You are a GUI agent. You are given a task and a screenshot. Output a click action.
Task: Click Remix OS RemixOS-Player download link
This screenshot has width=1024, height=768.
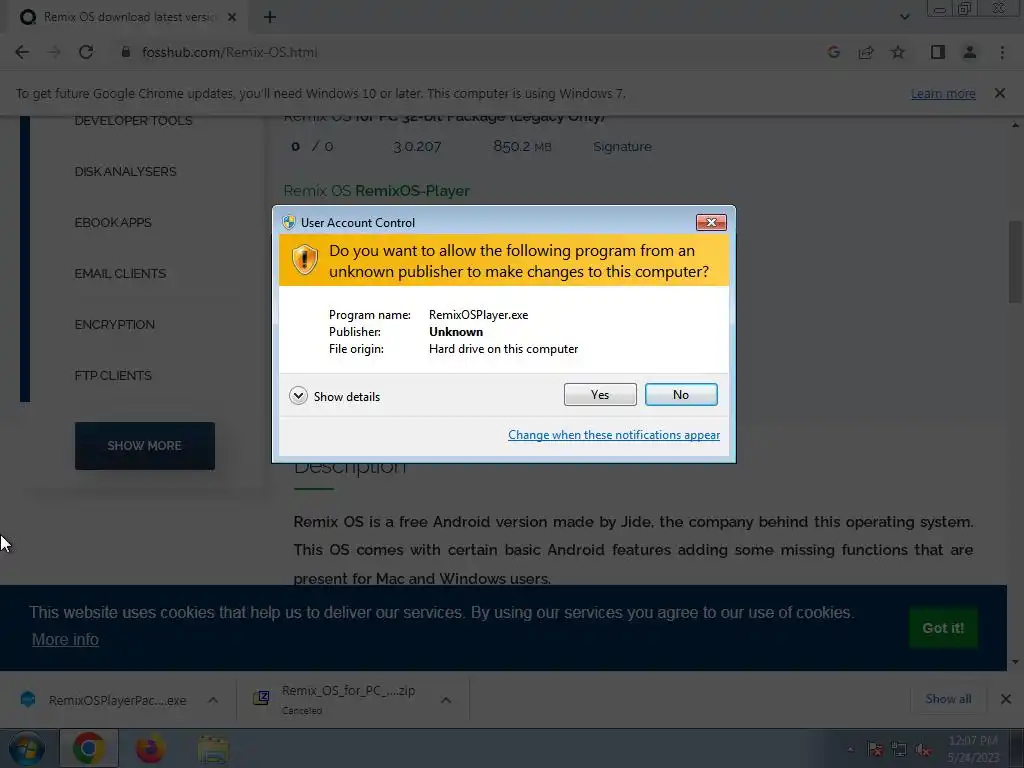point(377,191)
